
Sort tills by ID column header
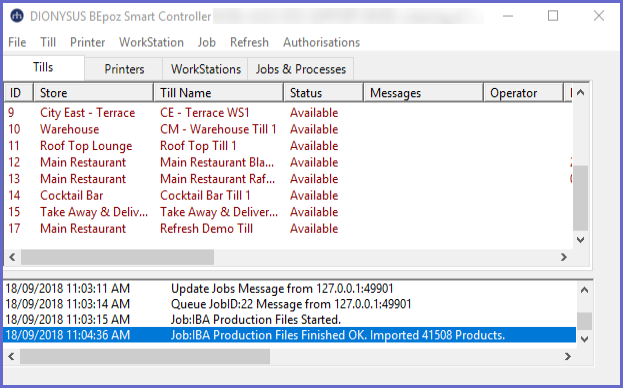click(19, 93)
